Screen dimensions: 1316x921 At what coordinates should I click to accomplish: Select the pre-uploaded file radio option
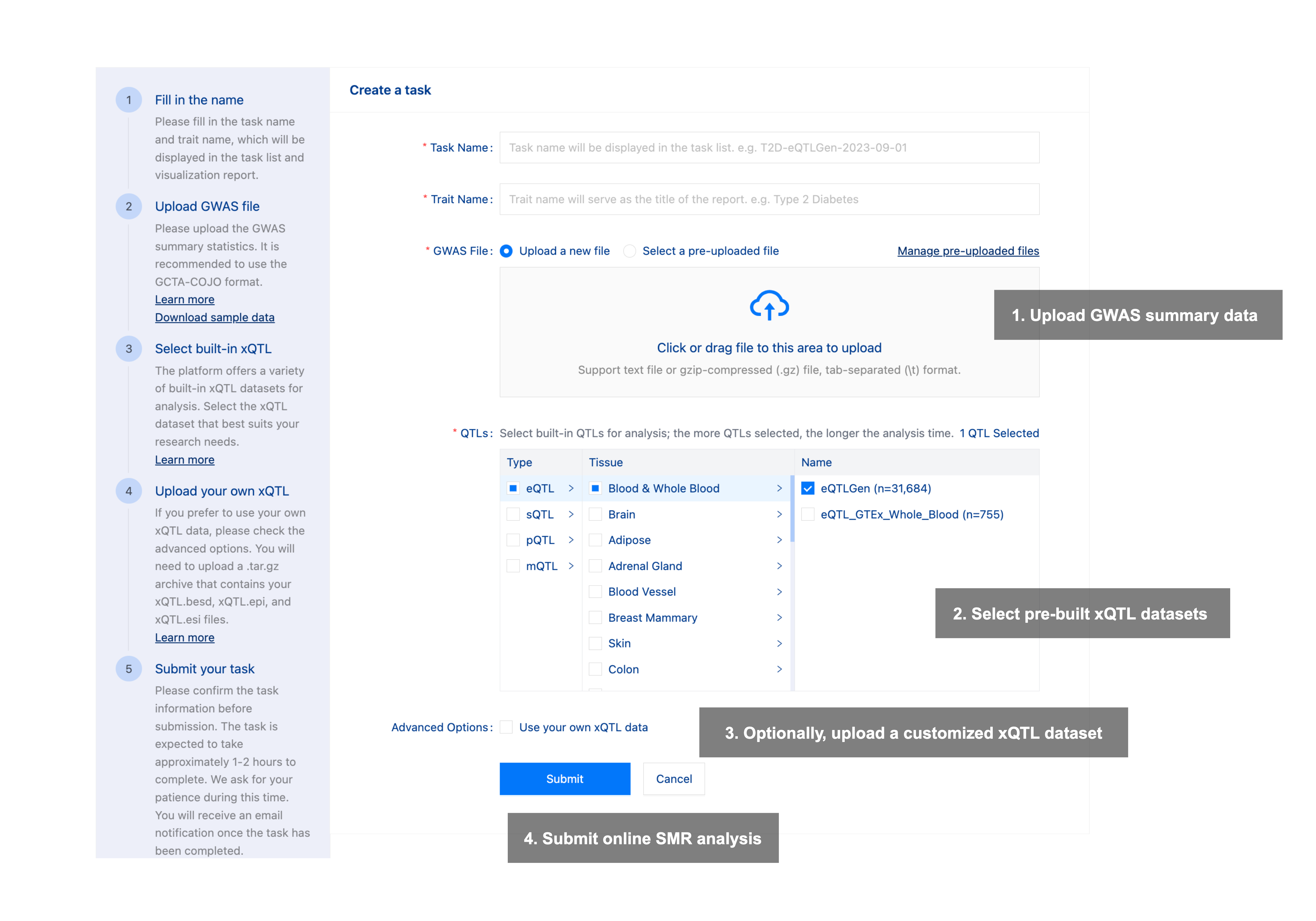(x=629, y=251)
